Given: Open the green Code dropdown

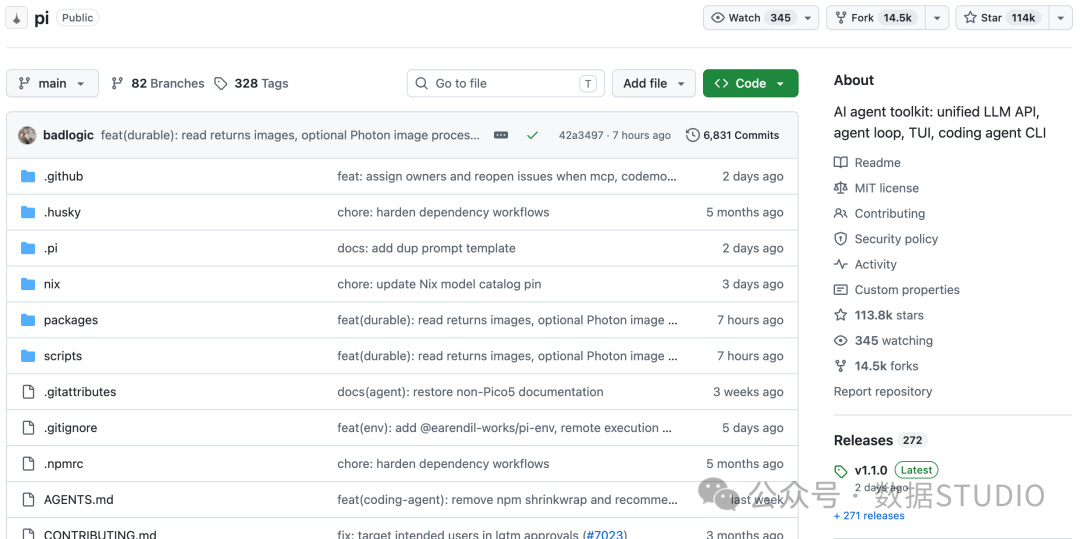Looking at the screenshot, I should click(750, 83).
